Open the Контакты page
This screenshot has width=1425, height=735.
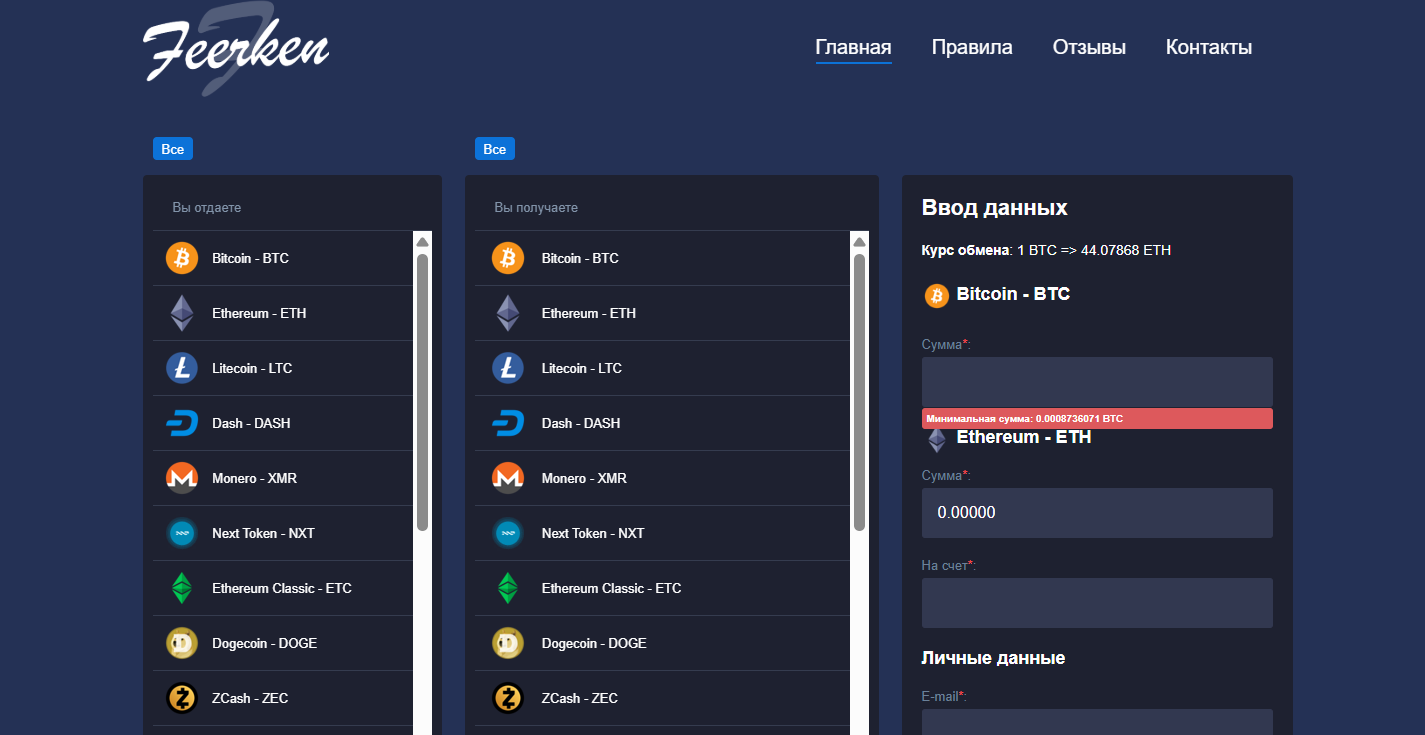click(x=1208, y=47)
